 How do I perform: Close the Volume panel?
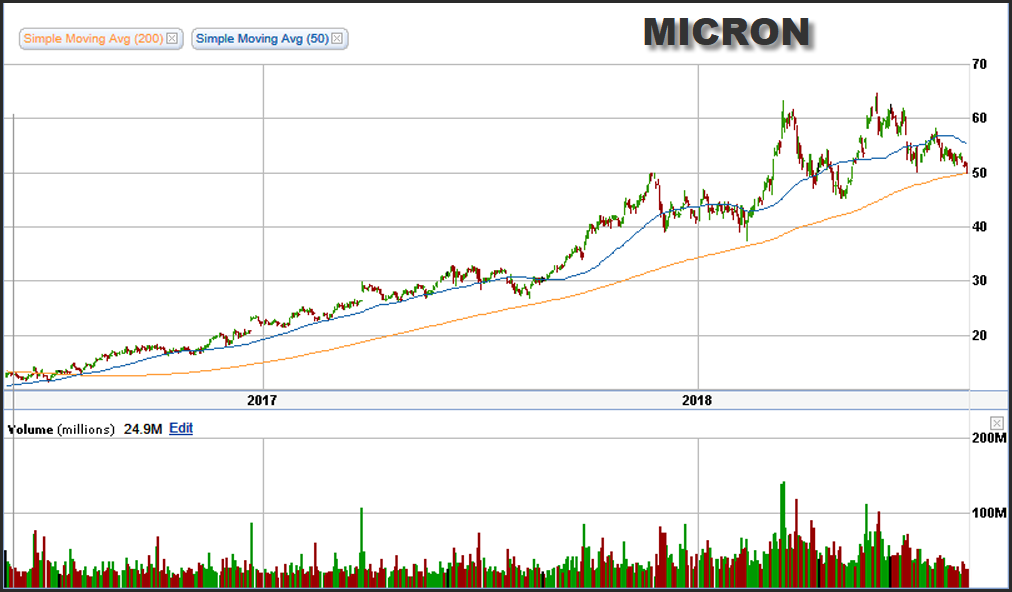tap(997, 423)
